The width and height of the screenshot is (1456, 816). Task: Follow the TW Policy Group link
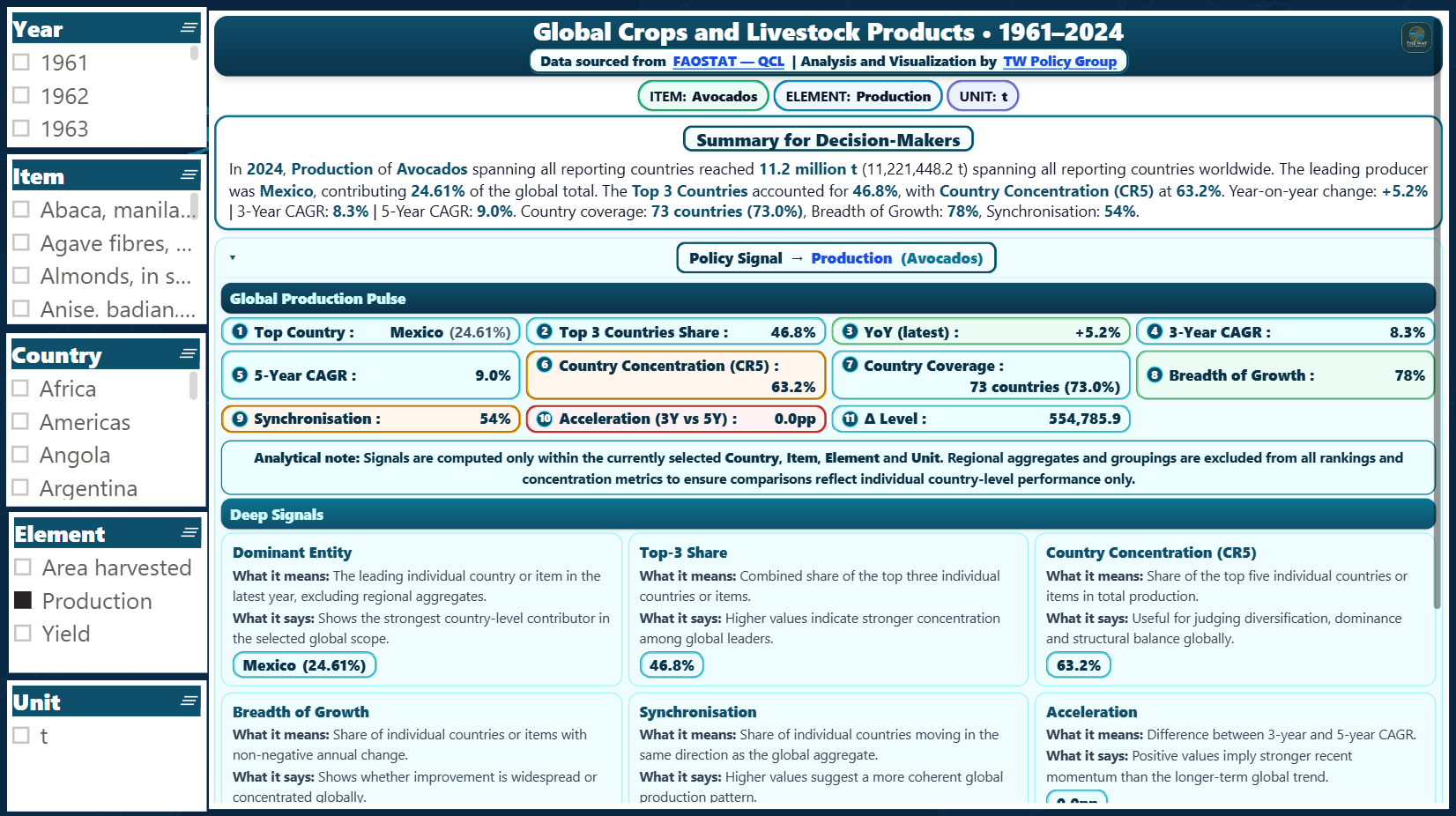coord(1060,61)
